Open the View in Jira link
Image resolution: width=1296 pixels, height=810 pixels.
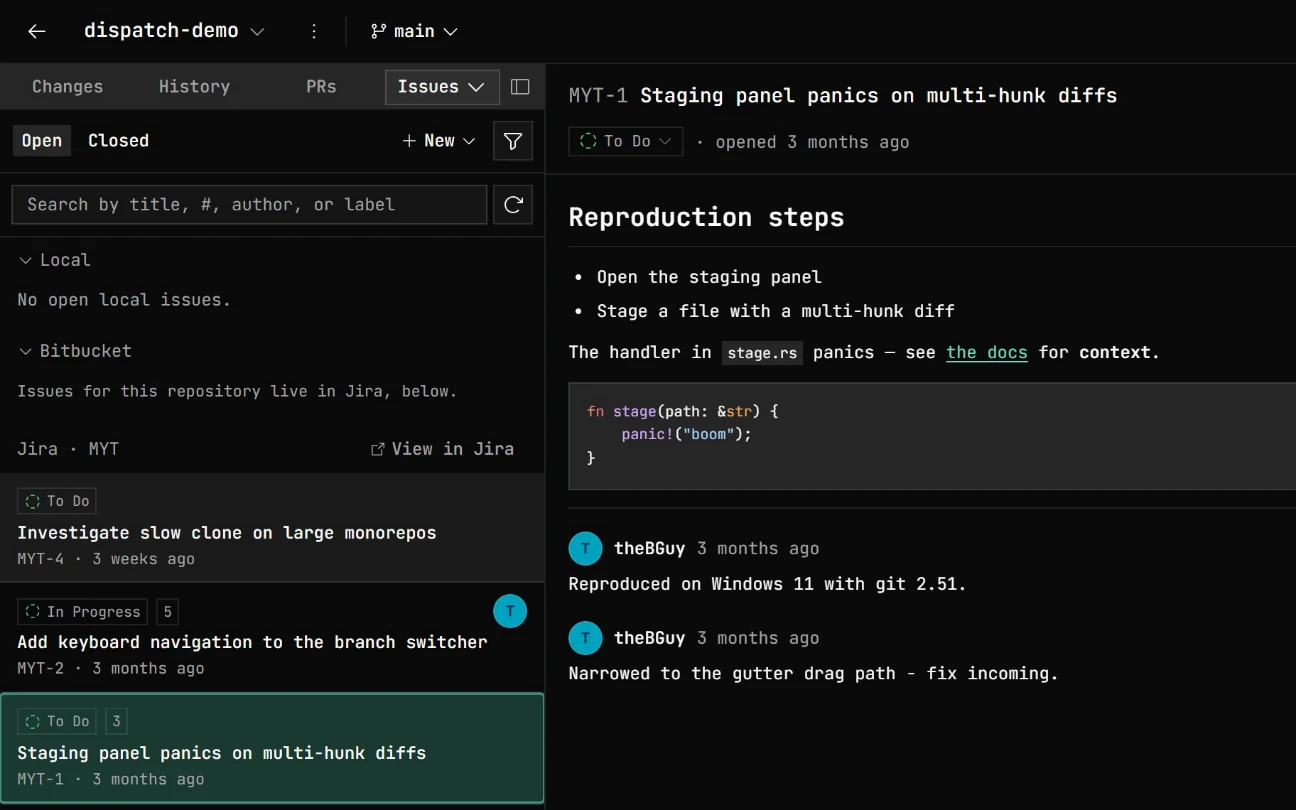(442, 449)
